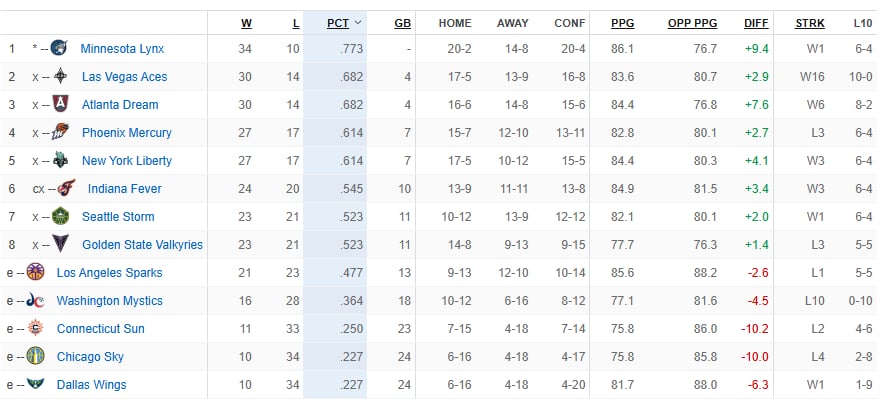The height and width of the screenshot is (402, 884).
Task: Toggle the PCT sort direction arrow
Action: coord(357,23)
